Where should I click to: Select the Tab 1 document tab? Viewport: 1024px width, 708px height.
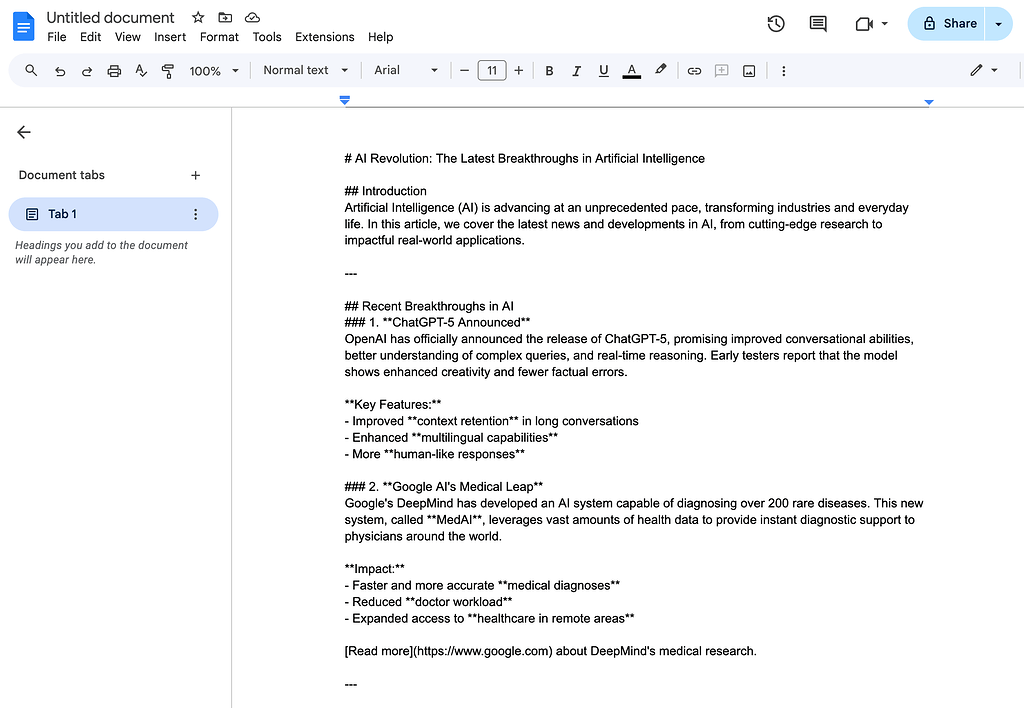click(x=62, y=213)
